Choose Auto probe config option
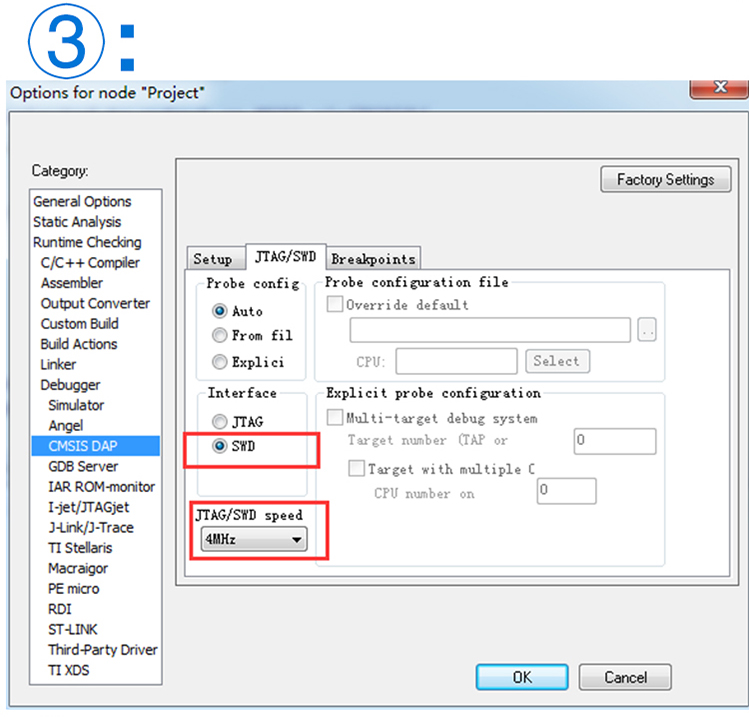The width and height of the screenshot is (749, 717). click(x=220, y=311)
